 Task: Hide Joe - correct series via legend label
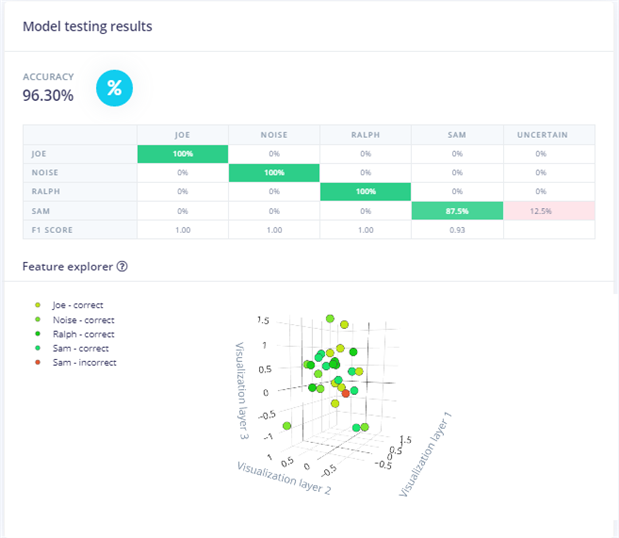pyautogui.click(x=77, y=305)
